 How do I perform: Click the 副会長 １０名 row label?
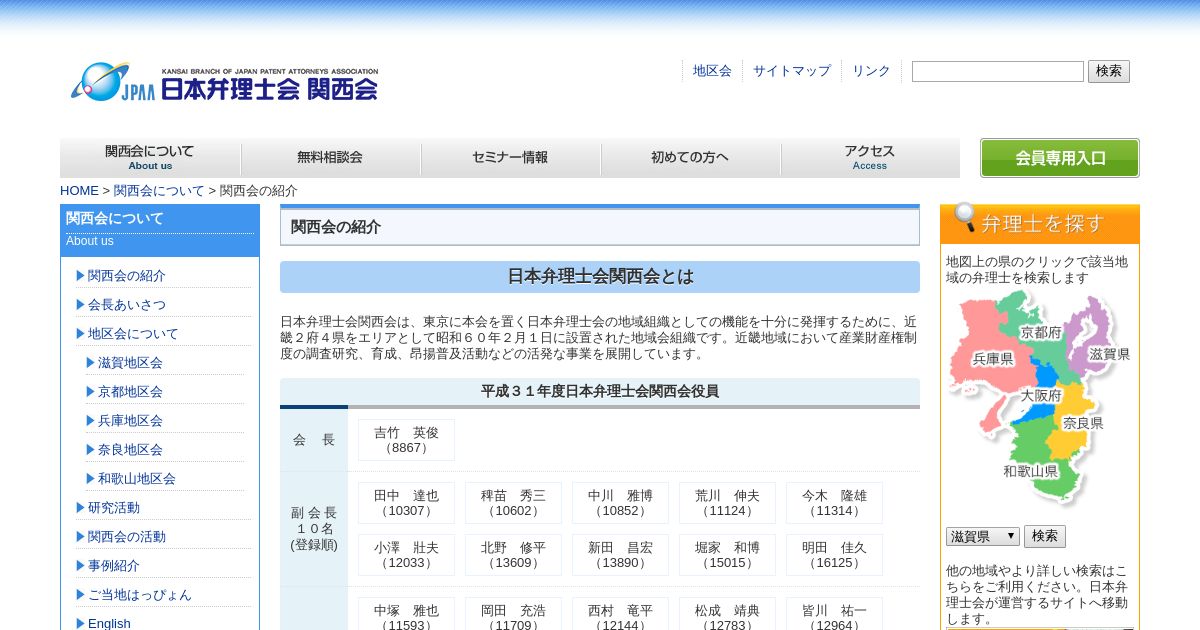(314, 529)
